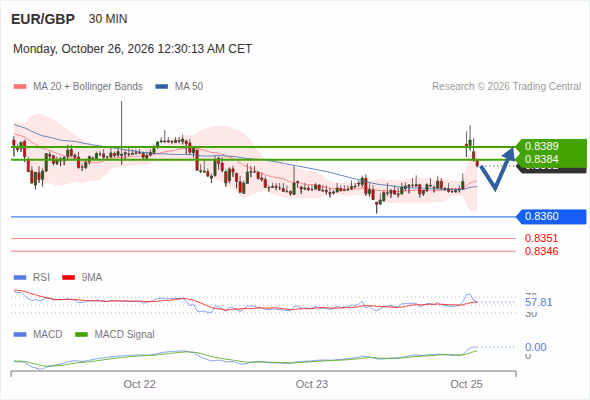Click the Oct 25 date axis label
Screen dimensions: 590x400
pos(466,384)
